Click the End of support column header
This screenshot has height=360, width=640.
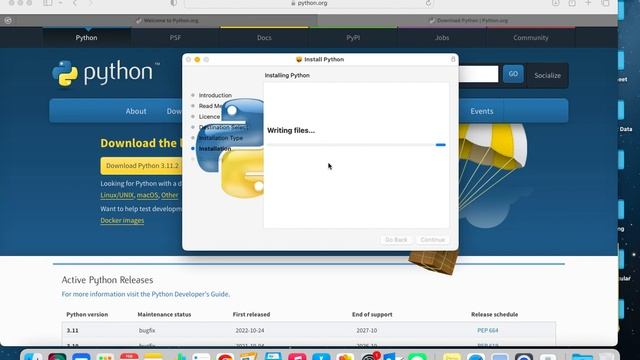372,314
